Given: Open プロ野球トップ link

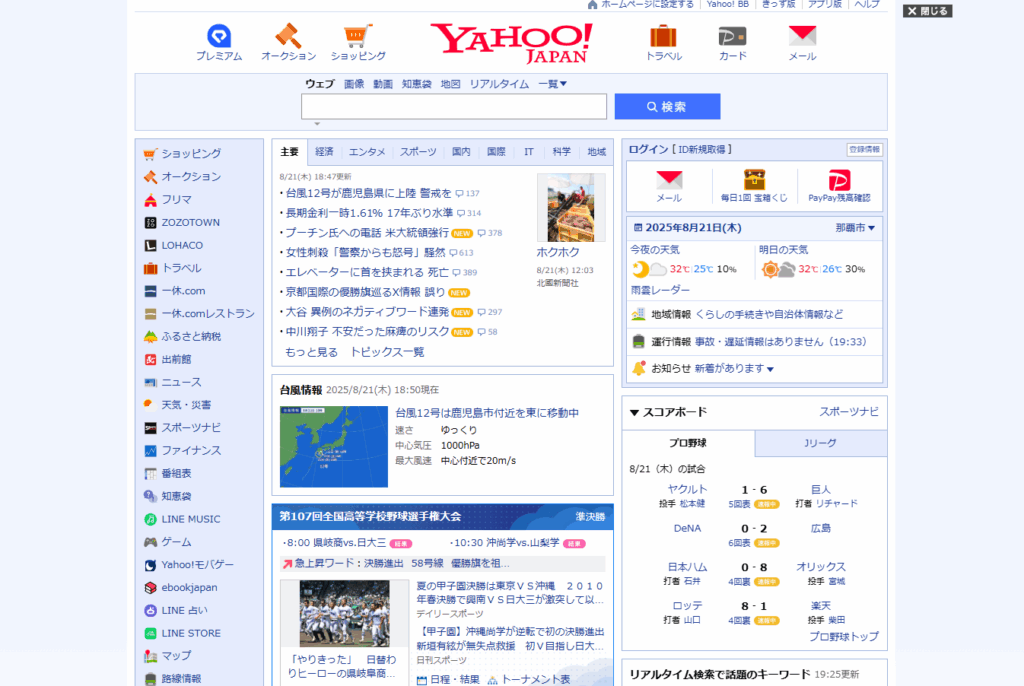Looking at the screenshot, I should pyautogui.click(x=844, y=636).
